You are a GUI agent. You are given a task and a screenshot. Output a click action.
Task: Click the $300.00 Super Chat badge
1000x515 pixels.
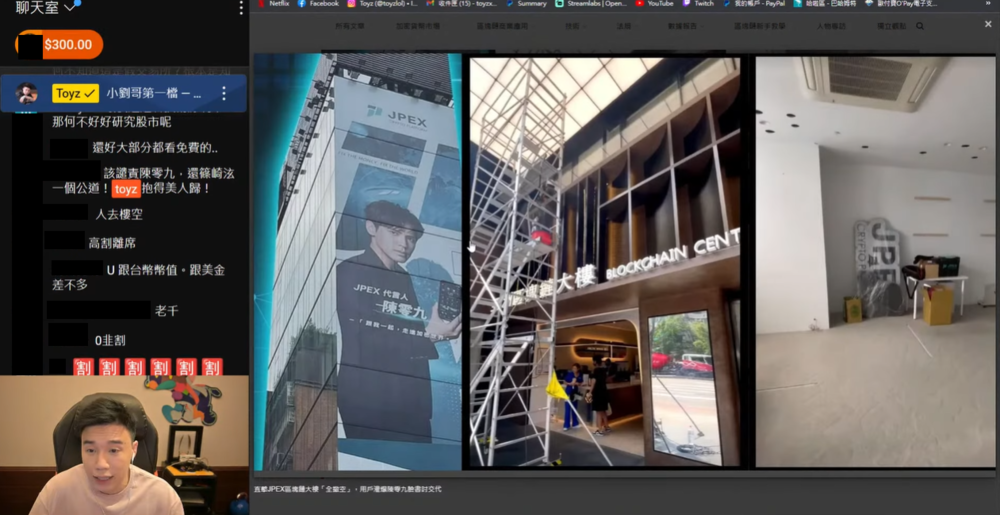(x=60, y=45)
